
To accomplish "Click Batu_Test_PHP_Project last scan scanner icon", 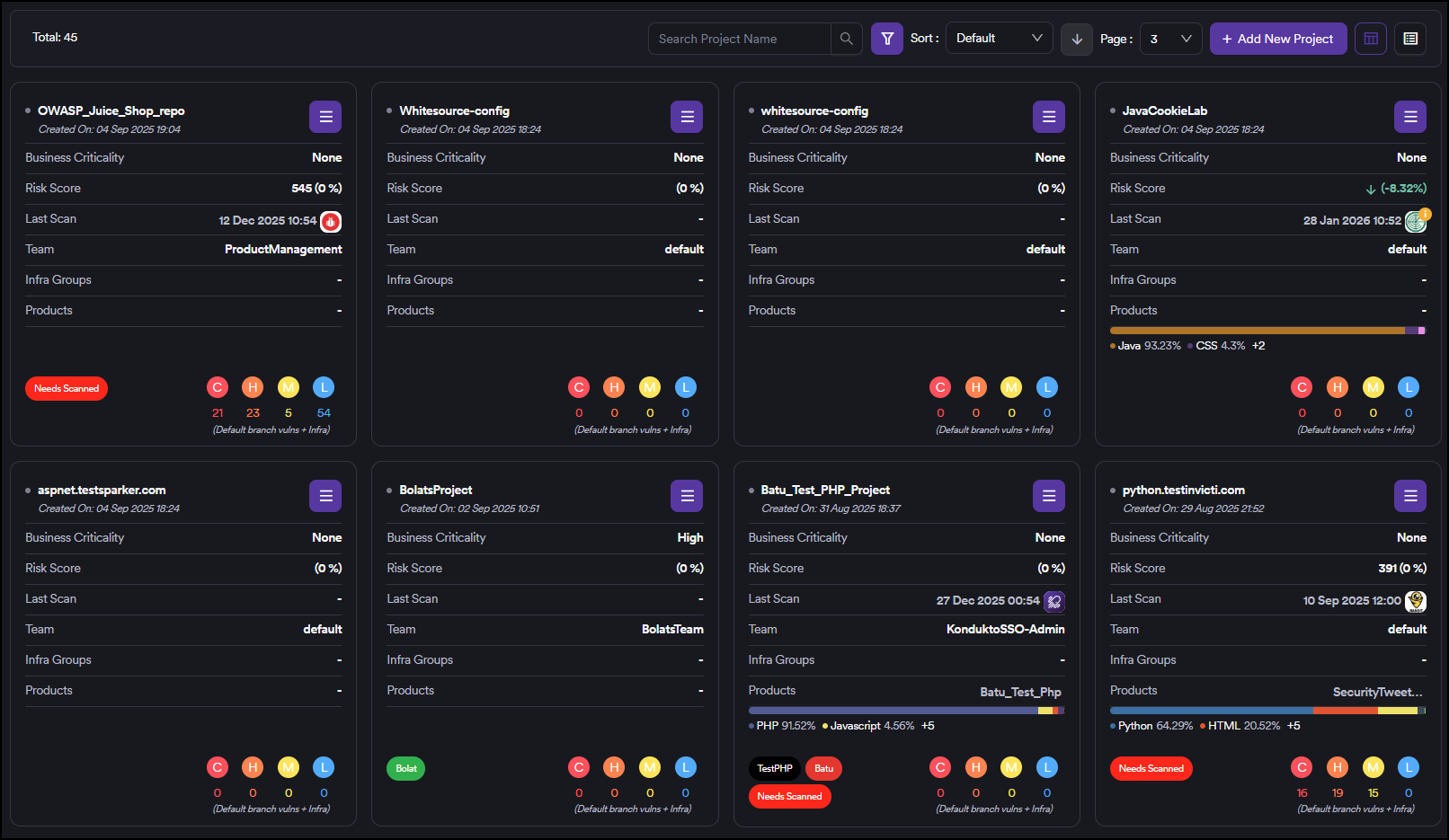I will tap(1053, 601).
